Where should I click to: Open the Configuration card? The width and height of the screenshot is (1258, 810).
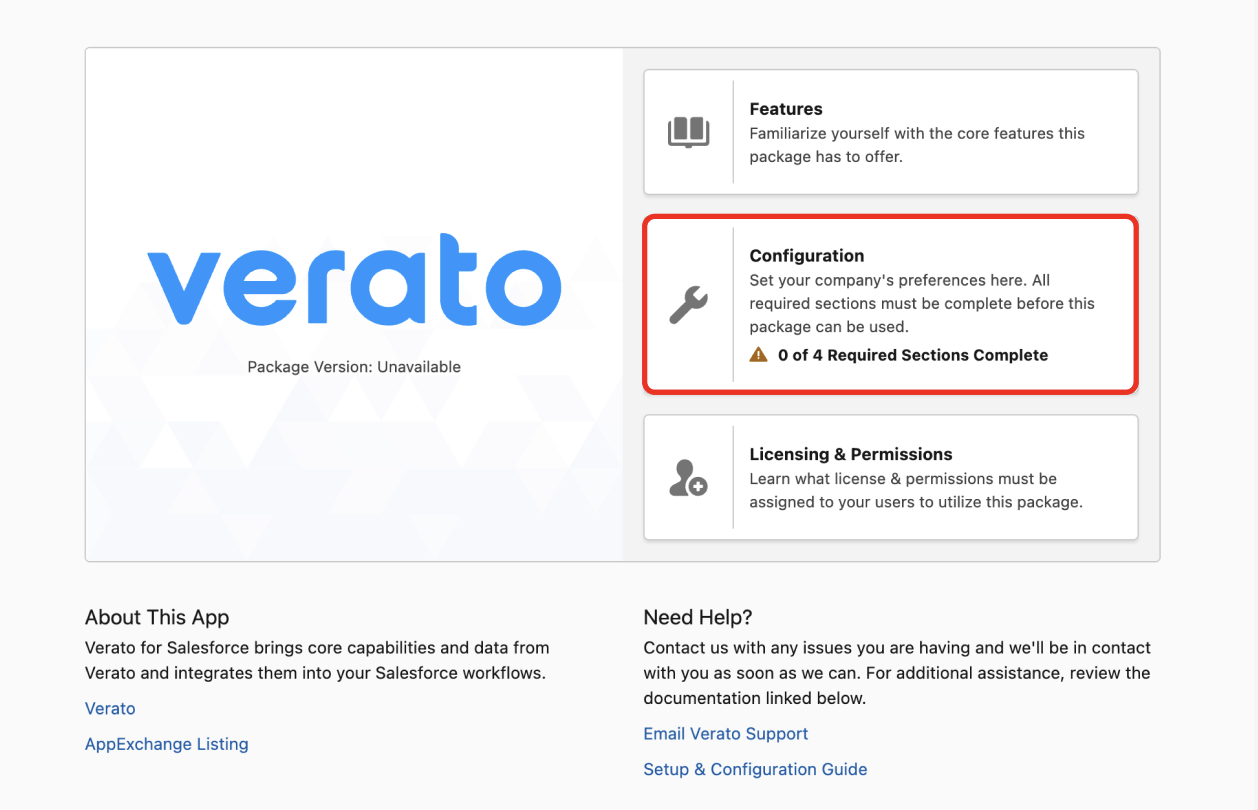tap(891, 305)
